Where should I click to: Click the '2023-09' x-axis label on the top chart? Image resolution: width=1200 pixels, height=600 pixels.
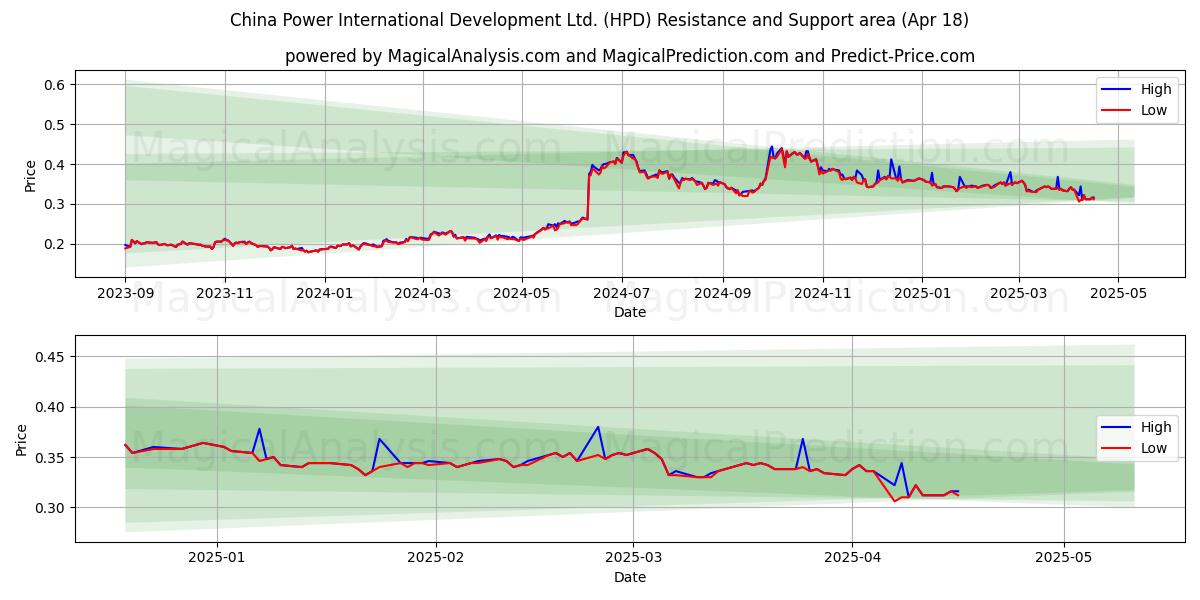(x=125, y=294)
